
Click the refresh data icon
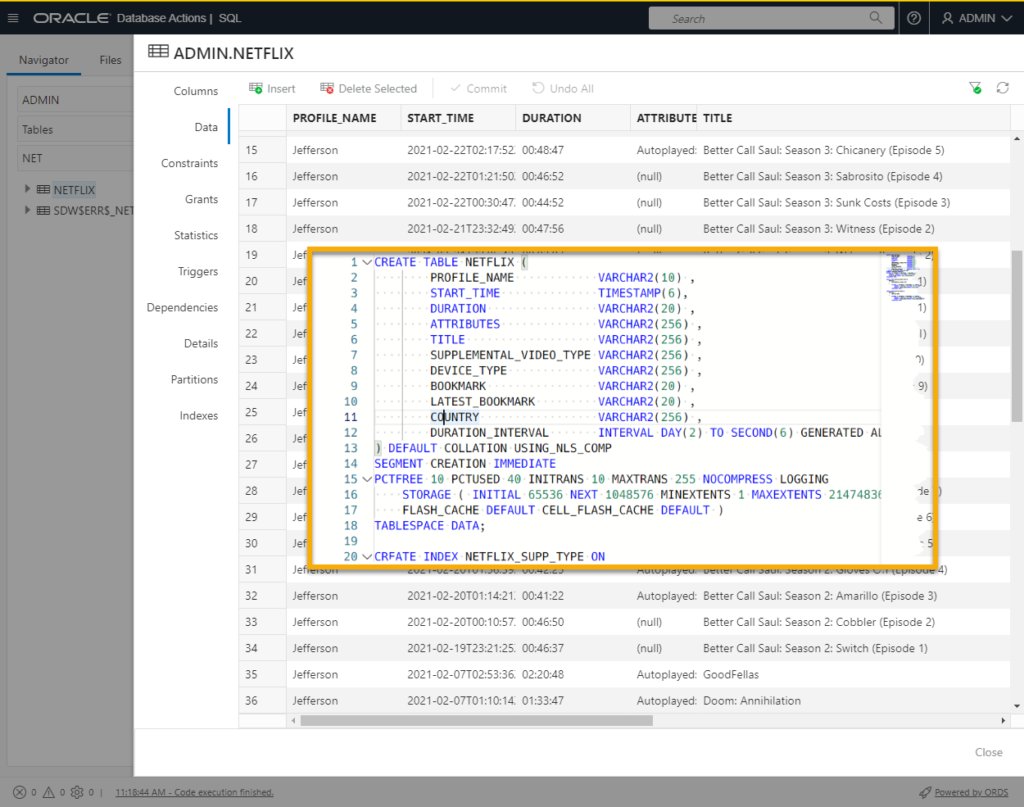click(x=1002, y=87)
